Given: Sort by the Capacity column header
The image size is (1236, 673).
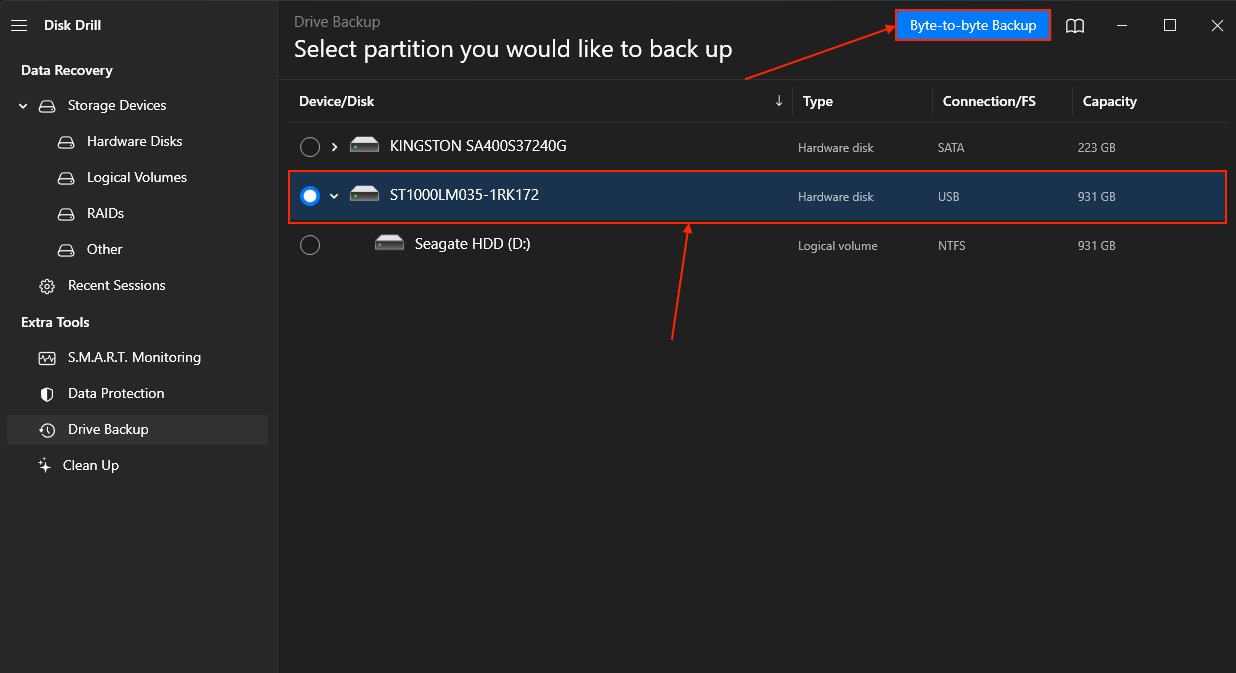Looking at the screenshot, I should click(1109, 101).
